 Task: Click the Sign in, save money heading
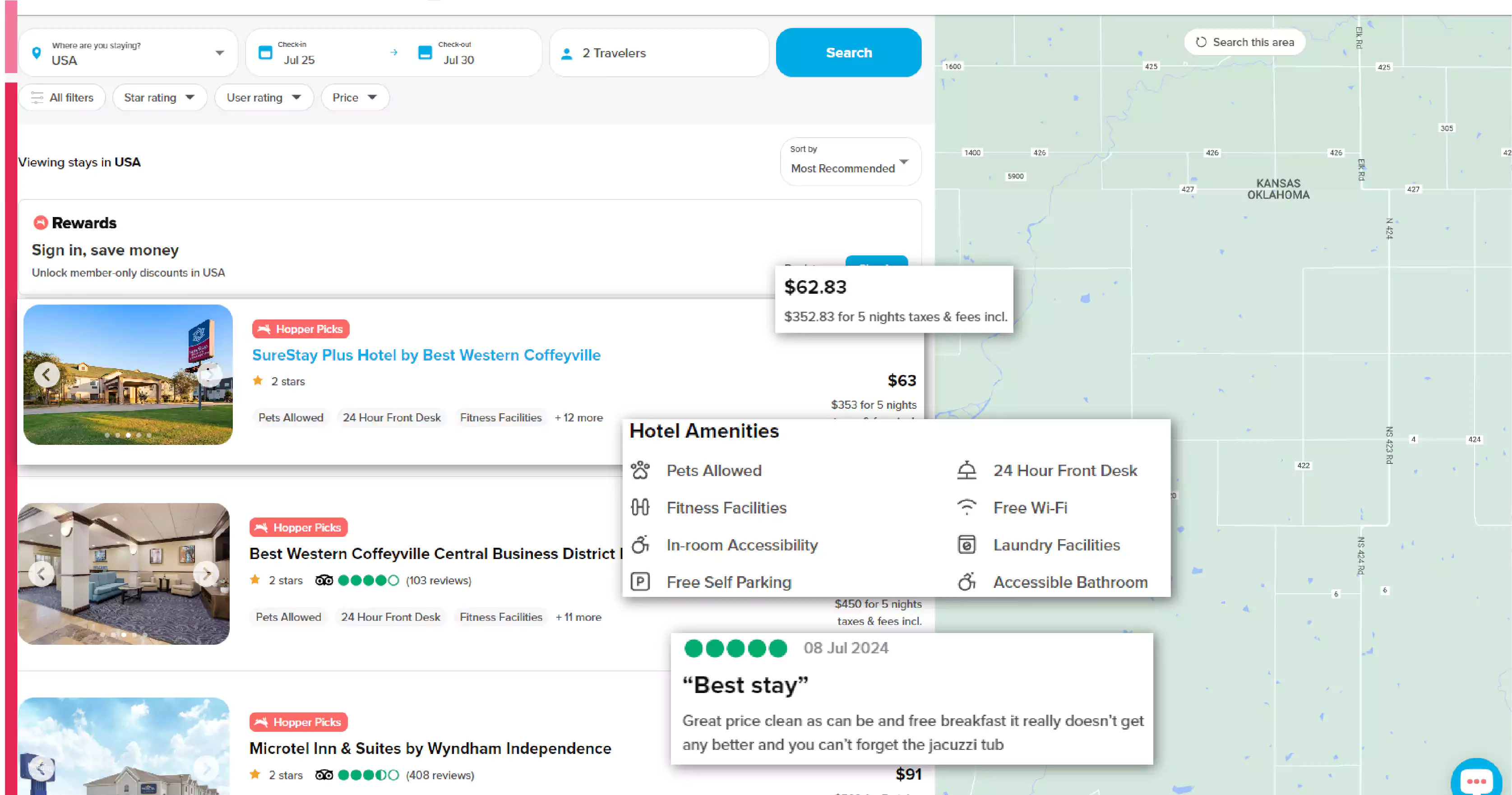click(x=105, y=250)
